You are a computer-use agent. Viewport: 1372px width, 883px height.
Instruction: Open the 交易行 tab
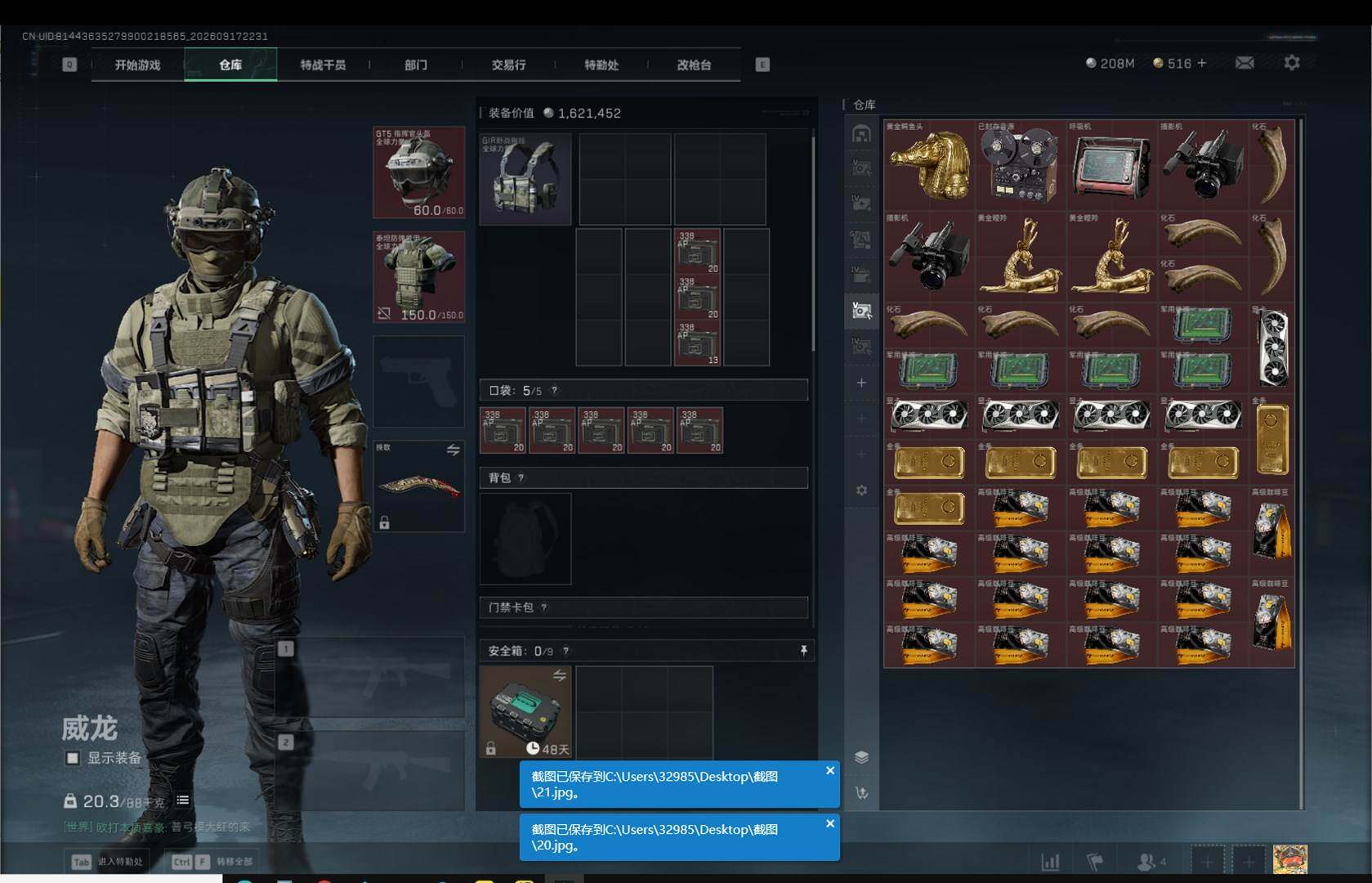click(x=508, y=65)
